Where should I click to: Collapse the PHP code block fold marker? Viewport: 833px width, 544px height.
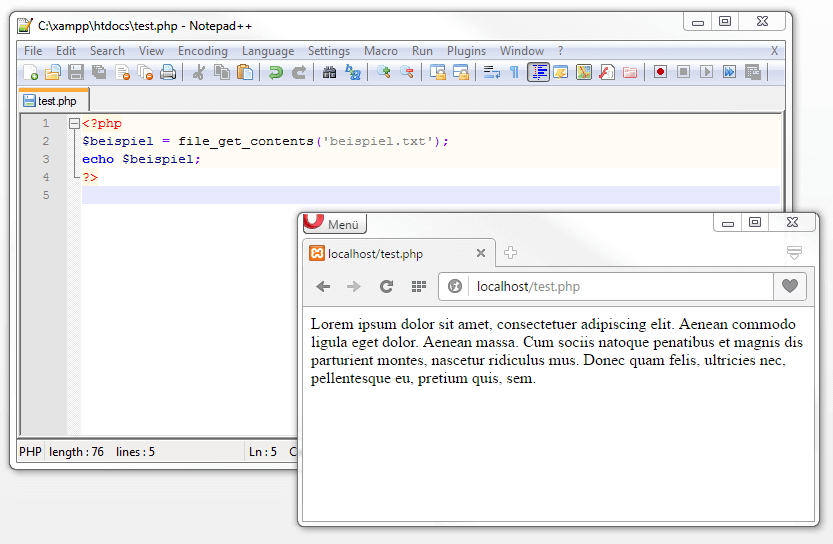coord(74,124)
